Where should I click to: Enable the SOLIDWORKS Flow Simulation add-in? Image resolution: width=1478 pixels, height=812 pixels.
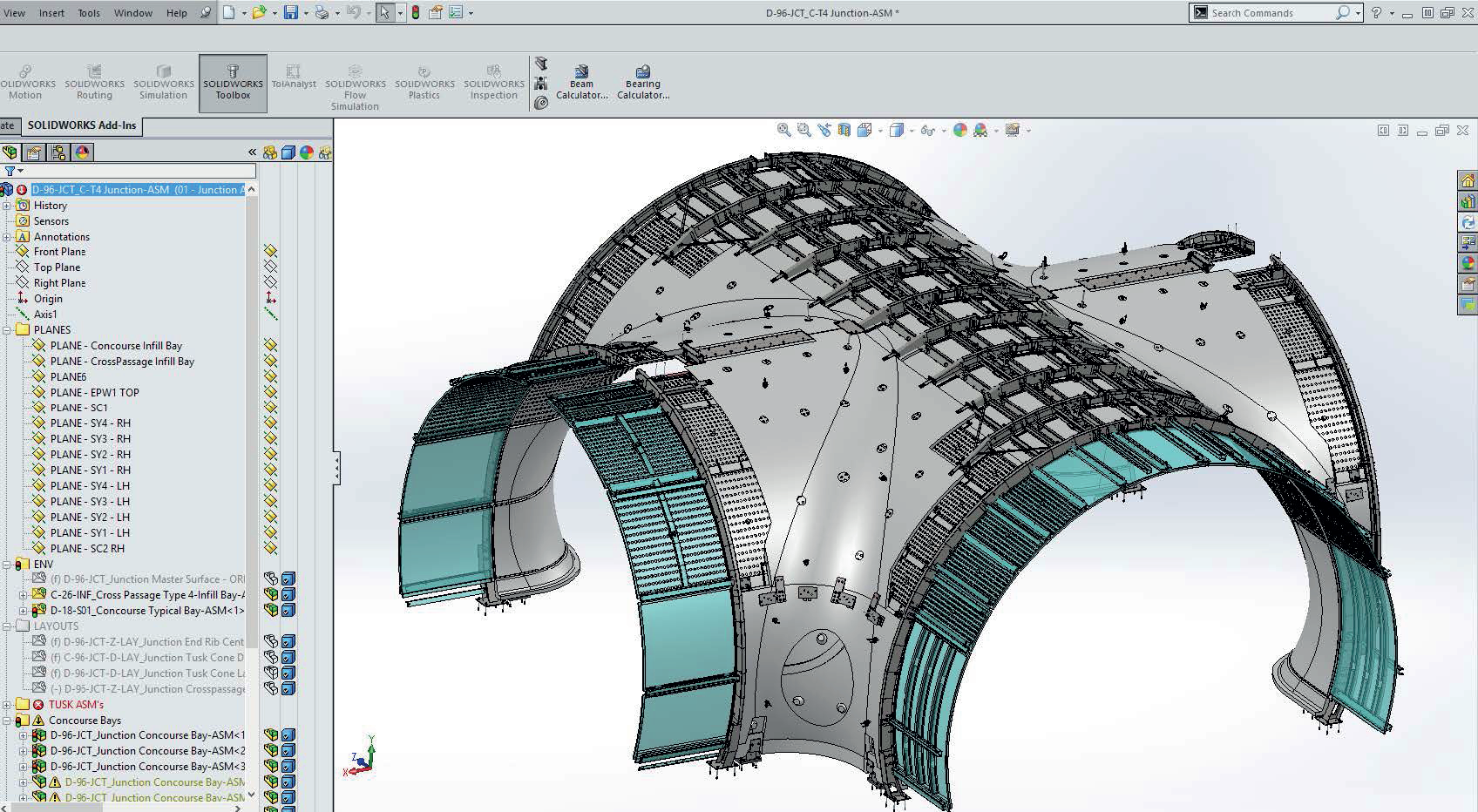pos(355,83)
